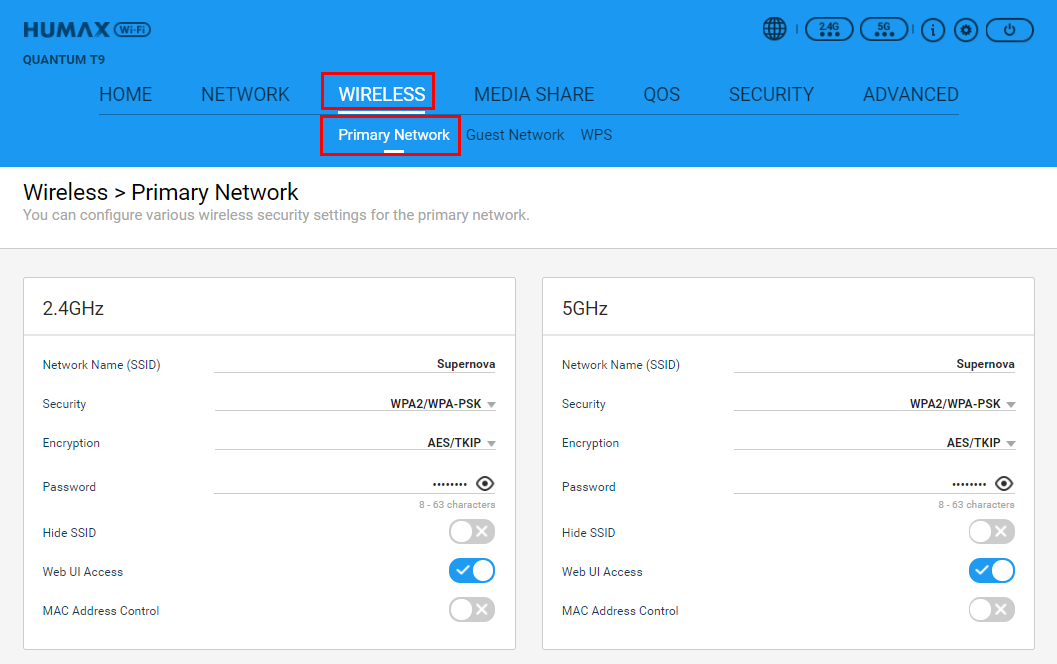Switch to the QOS tab
Screen dimensions: 1057x664
(661, 94)
